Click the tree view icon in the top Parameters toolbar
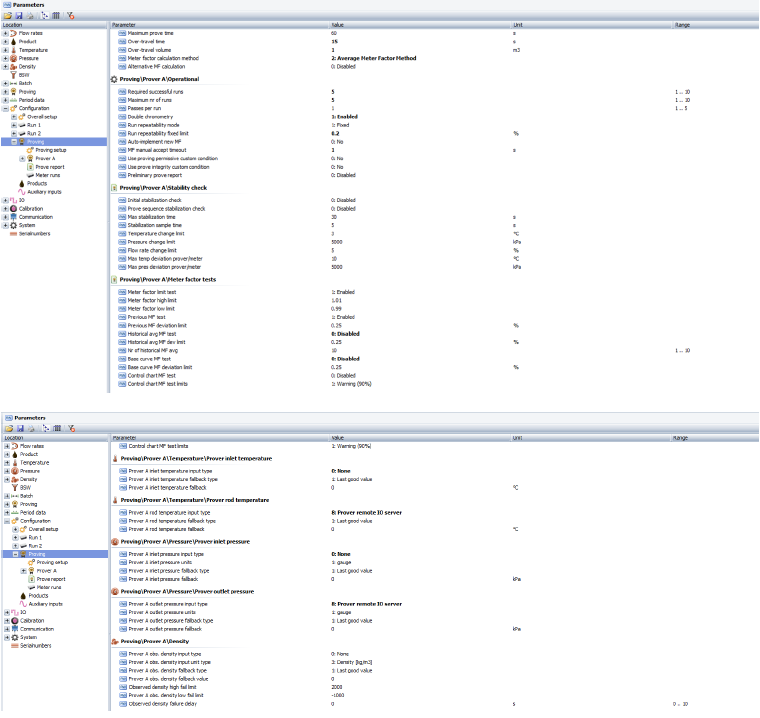 point(45,16)
